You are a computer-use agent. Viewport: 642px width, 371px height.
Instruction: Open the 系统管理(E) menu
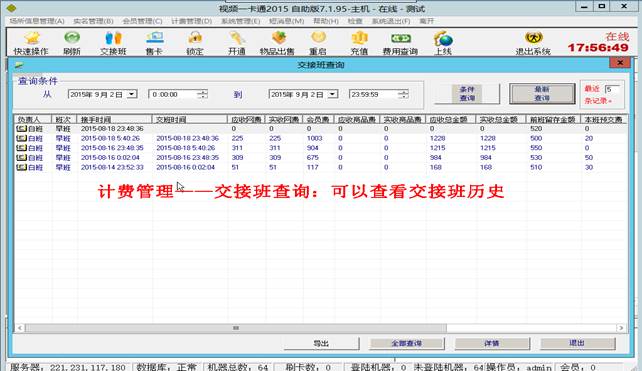(x=240, y=21)
